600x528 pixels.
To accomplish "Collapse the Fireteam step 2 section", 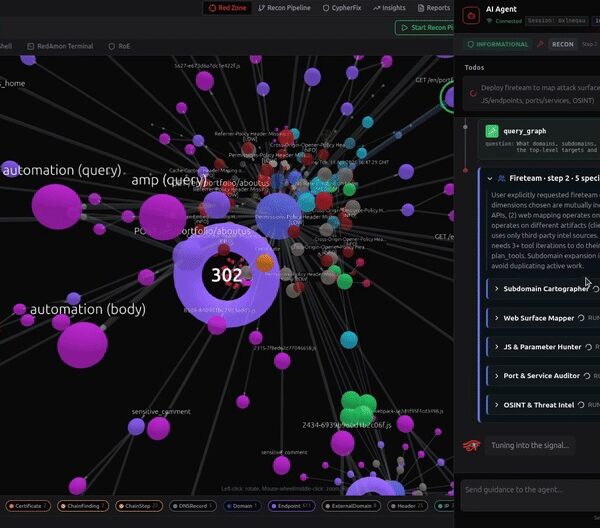I will click(490, 178).
